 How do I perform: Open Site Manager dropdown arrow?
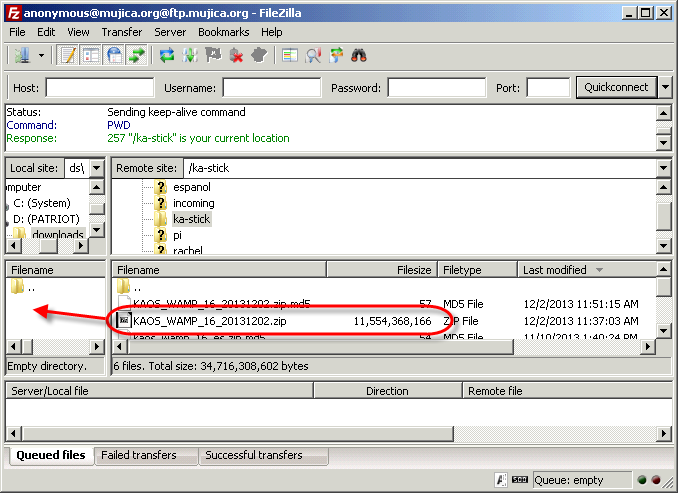click(42, 55)
